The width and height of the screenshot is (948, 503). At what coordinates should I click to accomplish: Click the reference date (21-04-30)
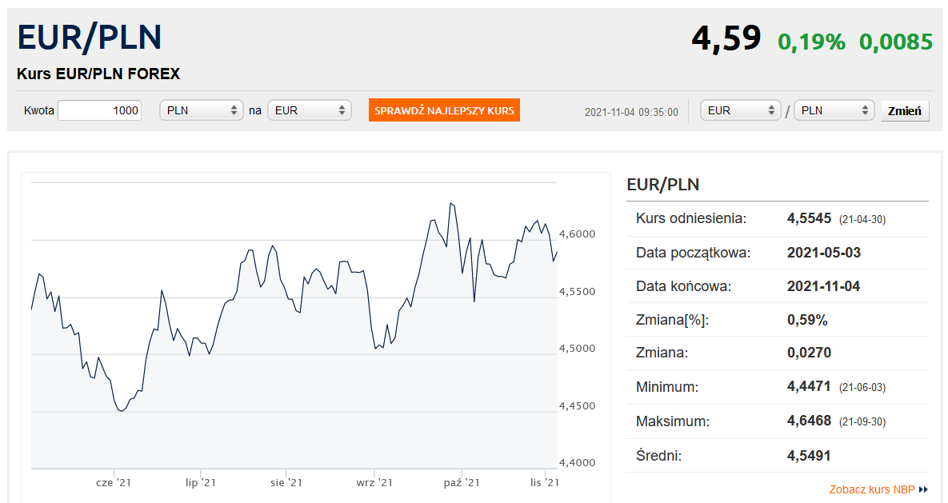pyautogui.click(x=862, y=219)
